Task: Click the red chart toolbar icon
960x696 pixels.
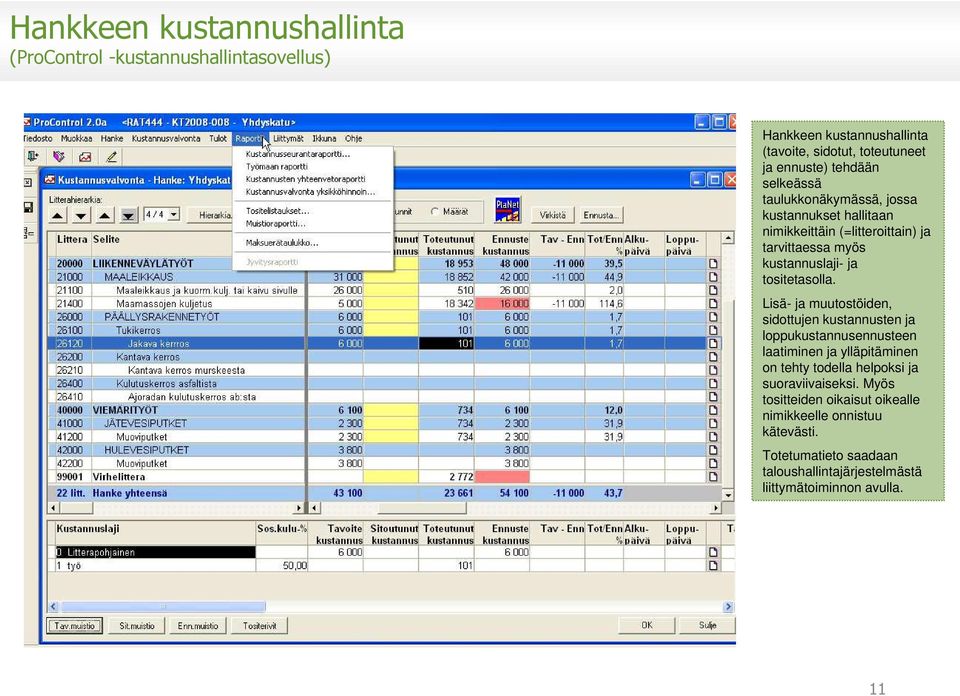Action: point(85,157)
